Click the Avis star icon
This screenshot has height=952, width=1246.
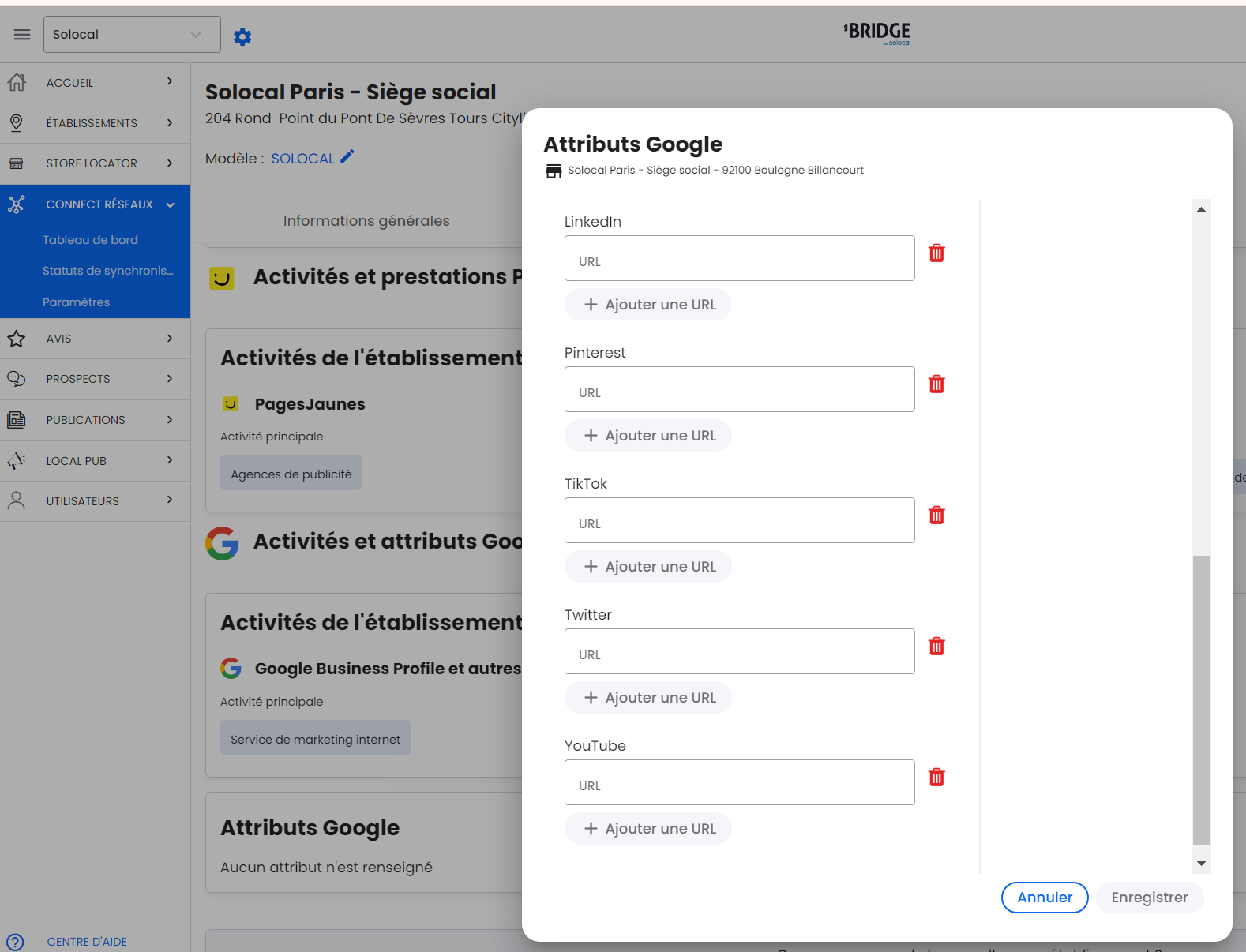16,339
